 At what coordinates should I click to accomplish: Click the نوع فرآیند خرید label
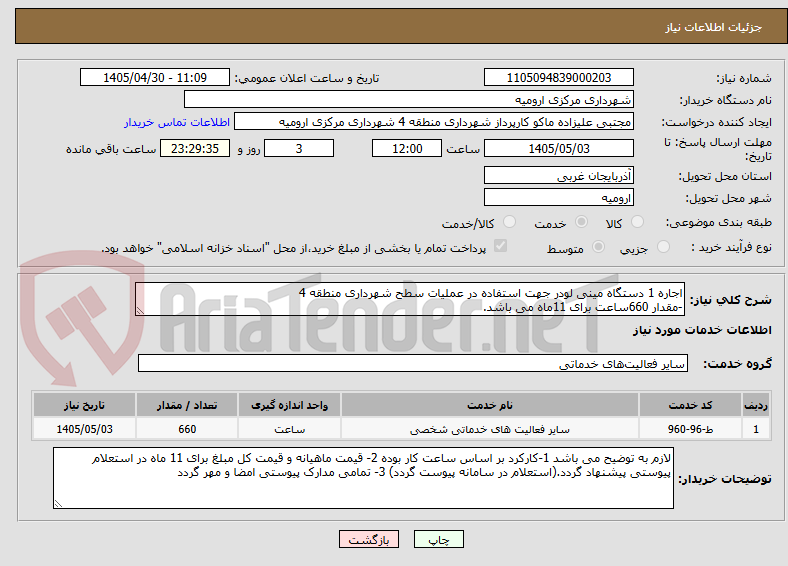(x=732, y=247)
